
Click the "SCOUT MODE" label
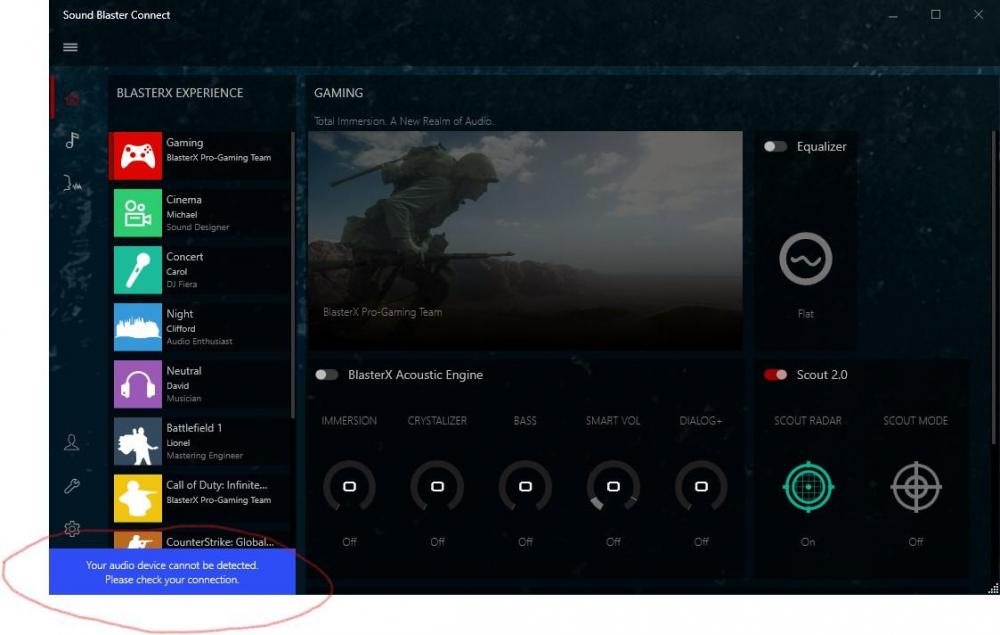(x=916, y=421)
